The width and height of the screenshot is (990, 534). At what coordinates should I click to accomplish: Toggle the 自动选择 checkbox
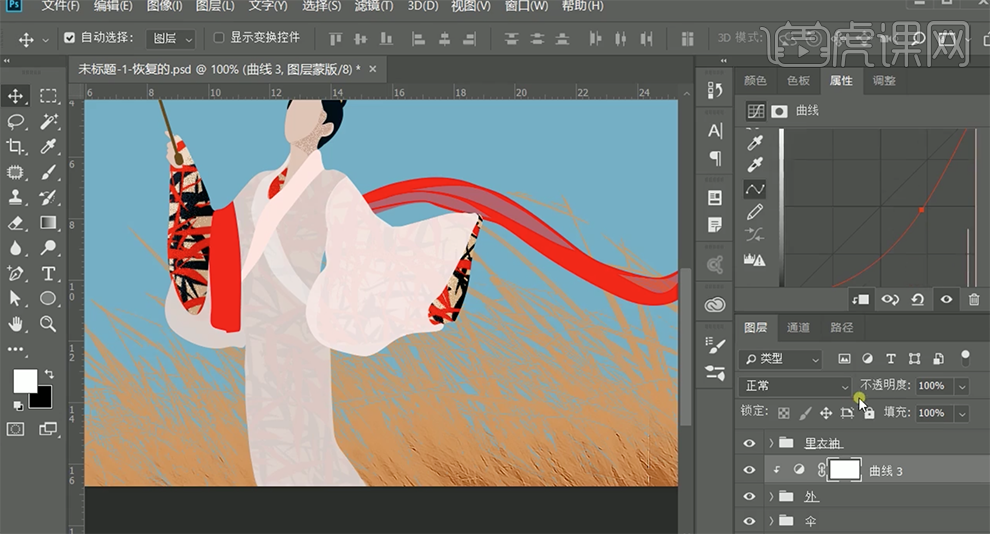tap(69, 38)
